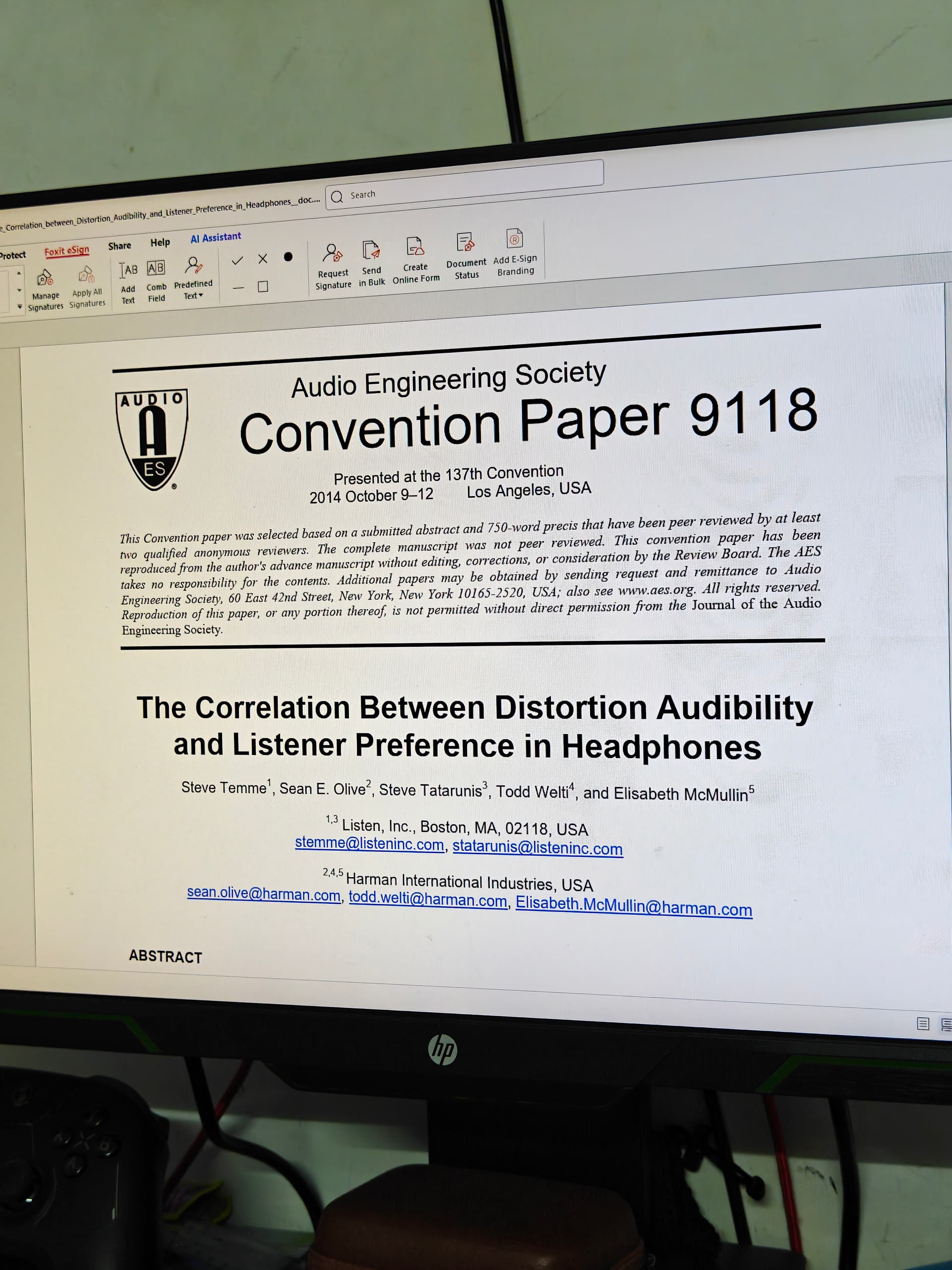Click the Manage Signatures icon
This screenshot has width=952, height=1270.
click(45, 279)
